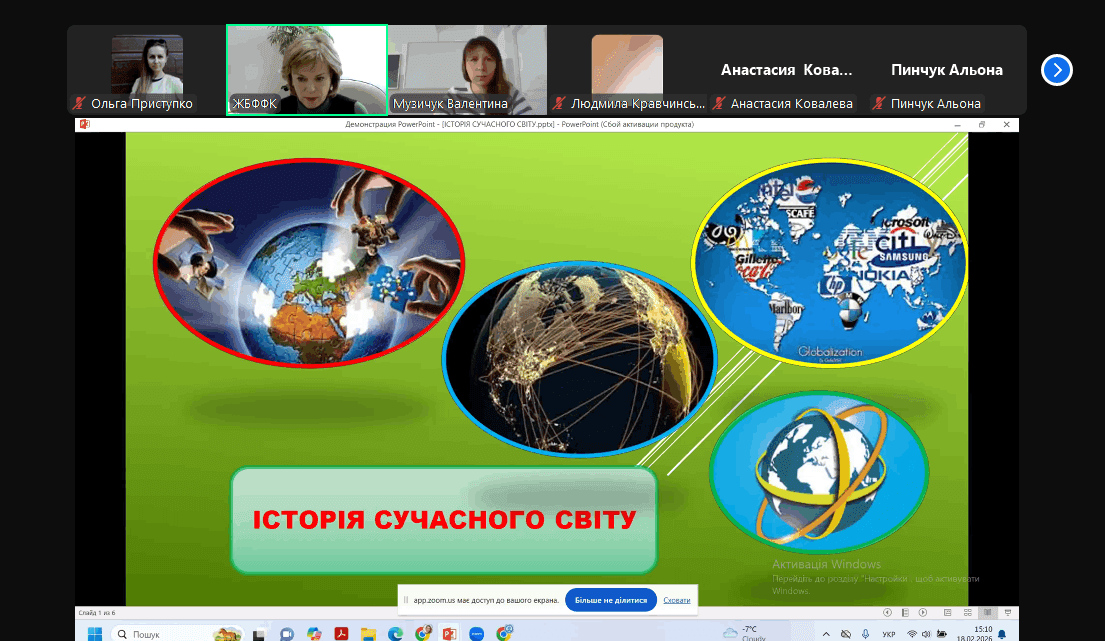
Task: Open volume tray icon
Action: (x=926, y=635)
